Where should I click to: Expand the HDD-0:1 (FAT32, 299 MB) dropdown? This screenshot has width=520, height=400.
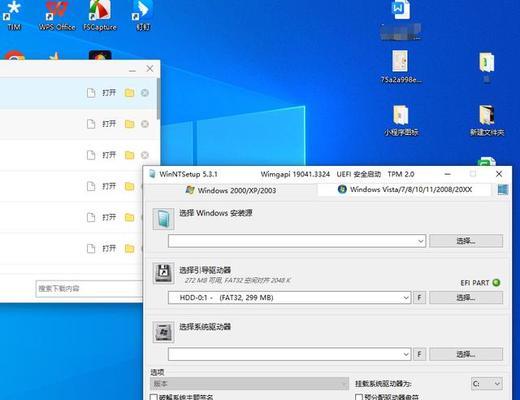pyautogui.click(x=406, y=297)
